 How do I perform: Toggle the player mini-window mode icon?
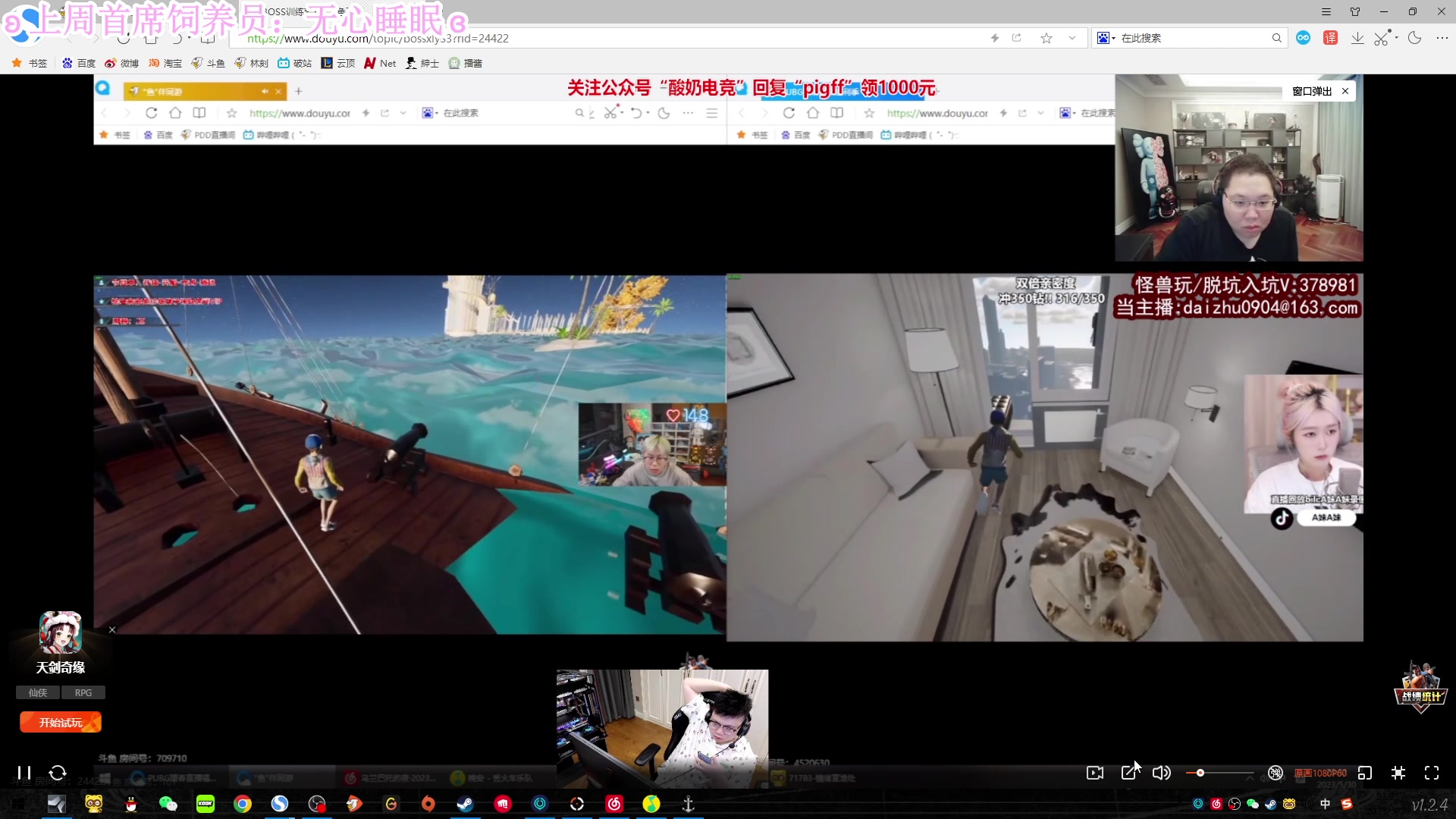click(1365, 773)
